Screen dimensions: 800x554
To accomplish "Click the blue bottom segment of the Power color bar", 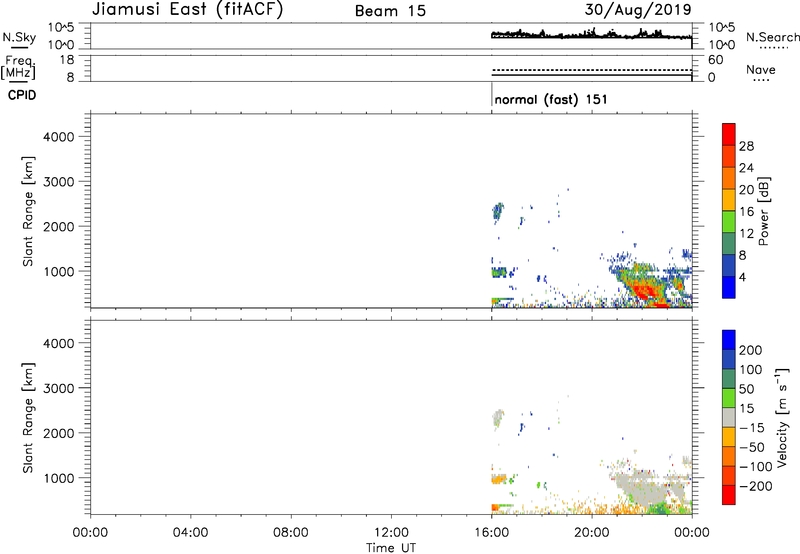I will 729,287.
